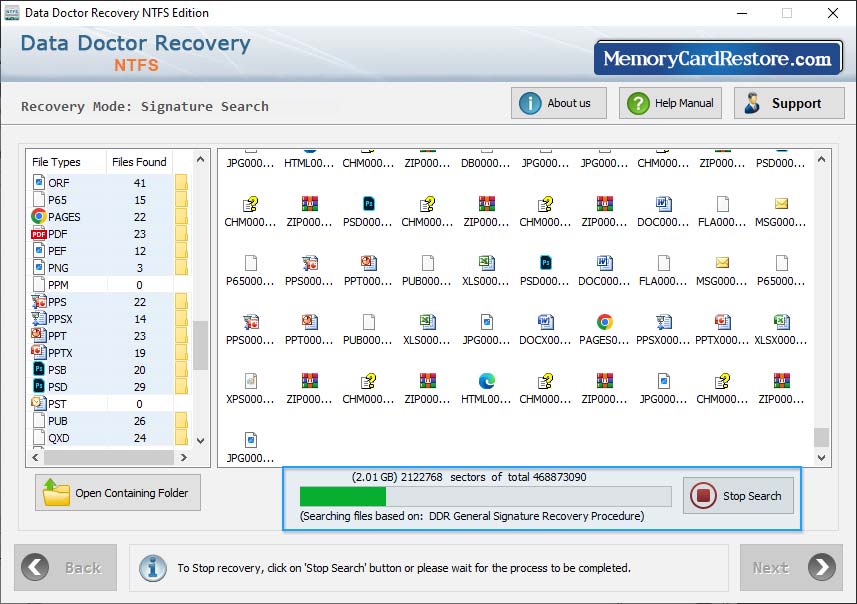Select the PSD Photoshop icon in list
The image size is (857, 604).
[39, 386]
